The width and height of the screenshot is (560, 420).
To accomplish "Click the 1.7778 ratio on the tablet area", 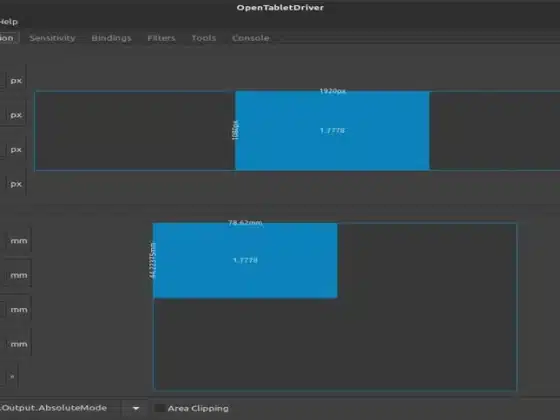I will pos(245,260).
